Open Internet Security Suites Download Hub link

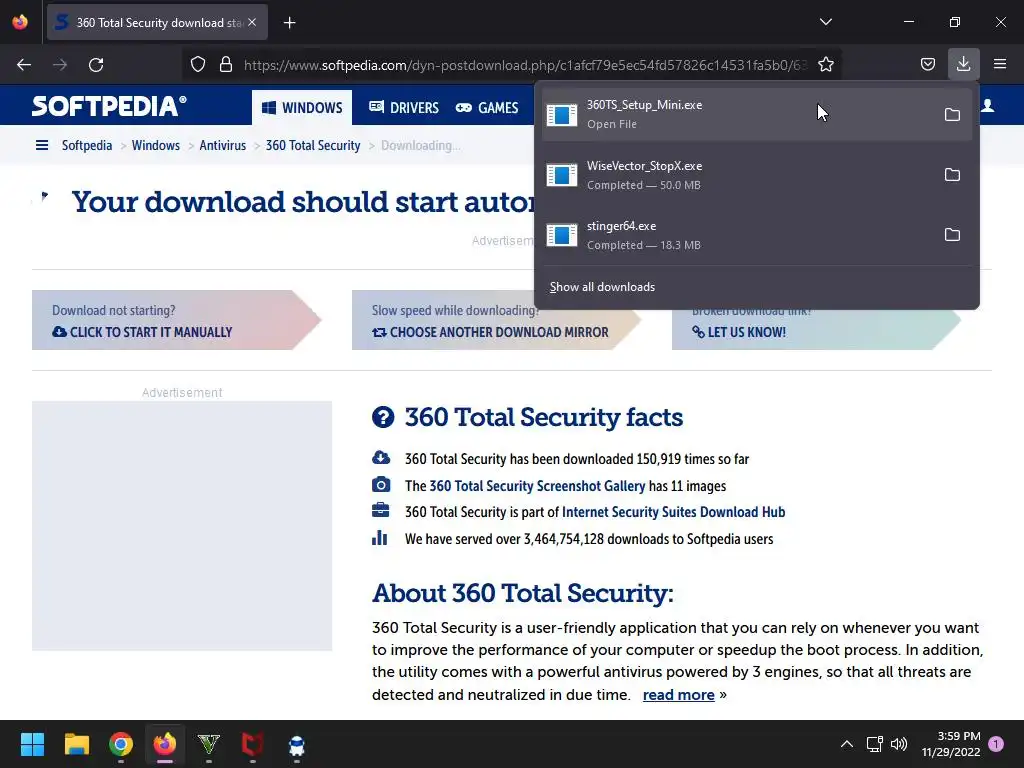(x=673, y=512)
